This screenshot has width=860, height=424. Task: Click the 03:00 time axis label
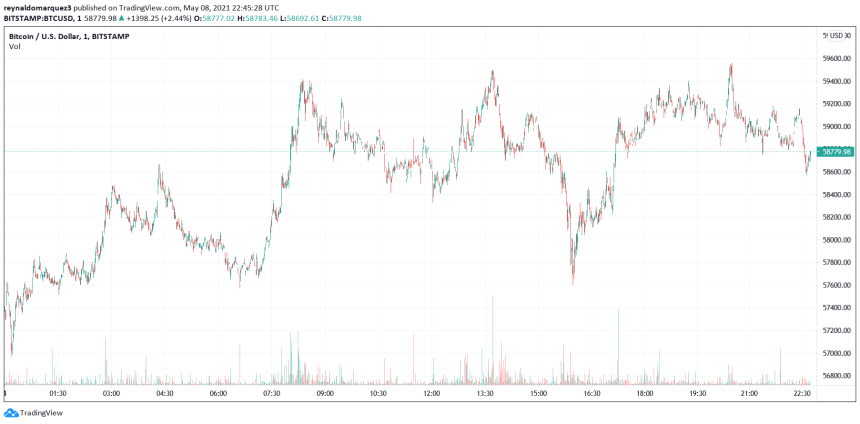(x=111, y=393)
